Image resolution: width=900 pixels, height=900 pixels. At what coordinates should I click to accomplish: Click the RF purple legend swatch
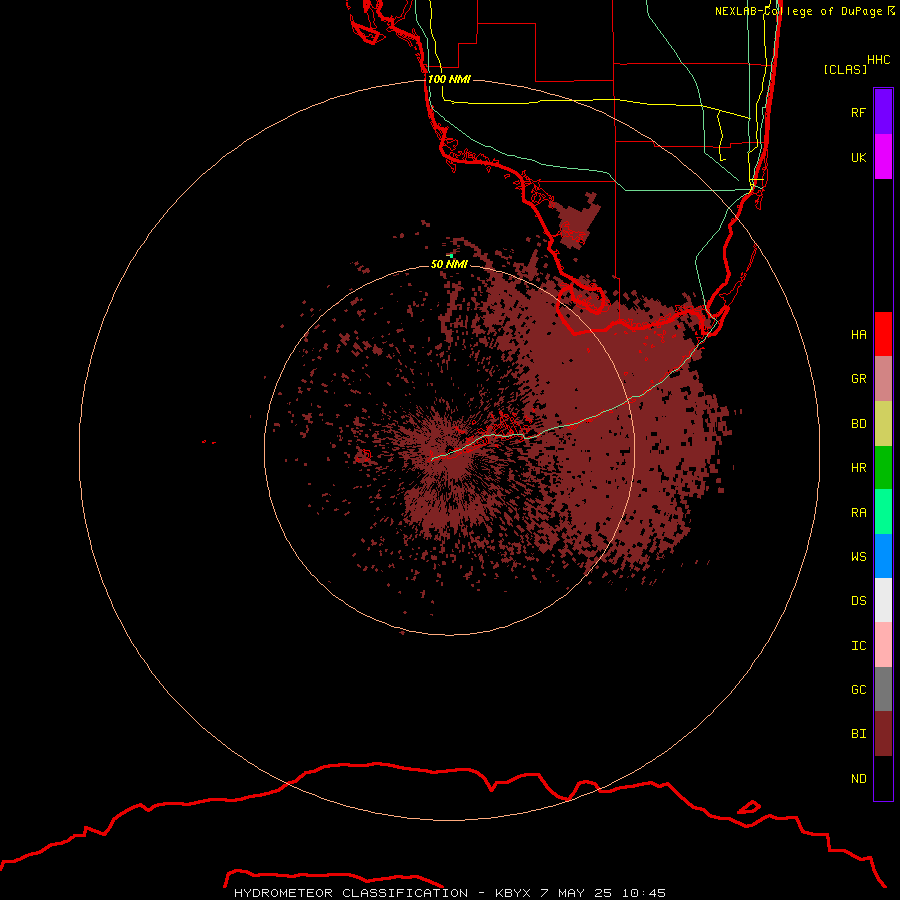tap(883, 112)
